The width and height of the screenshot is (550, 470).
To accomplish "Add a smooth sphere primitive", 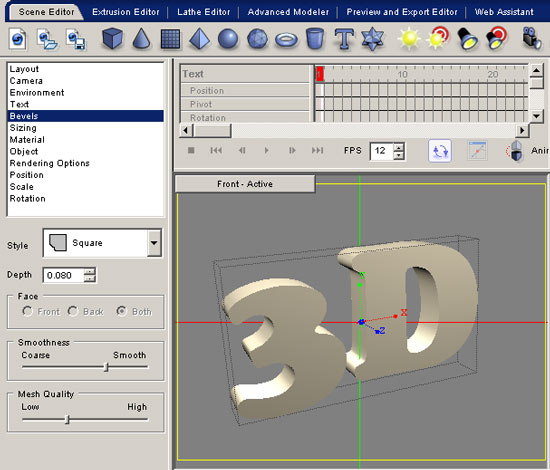I will [x=228, y=39].
